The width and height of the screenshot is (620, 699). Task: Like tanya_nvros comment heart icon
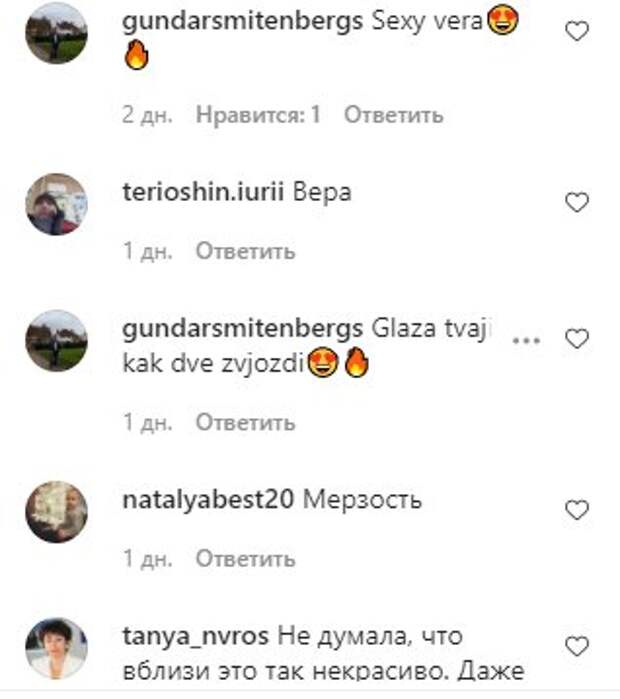577,646
